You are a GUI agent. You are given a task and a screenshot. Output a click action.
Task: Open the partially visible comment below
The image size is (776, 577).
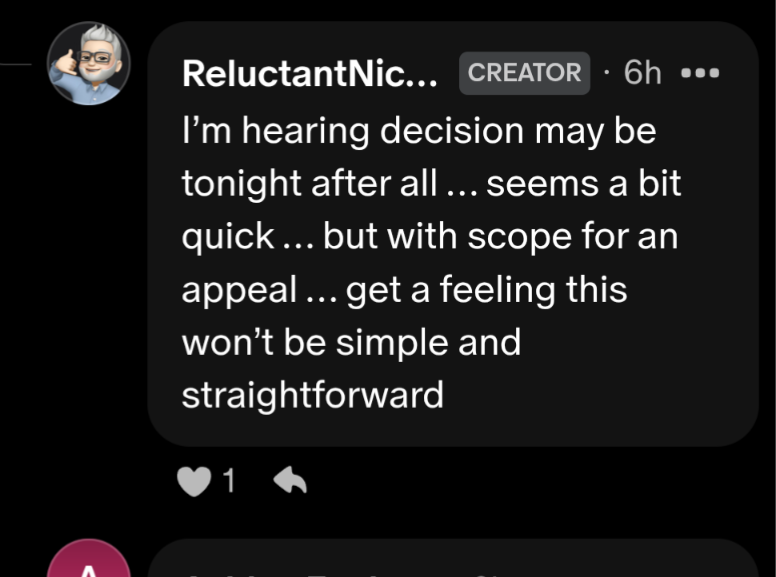(453, 558)
